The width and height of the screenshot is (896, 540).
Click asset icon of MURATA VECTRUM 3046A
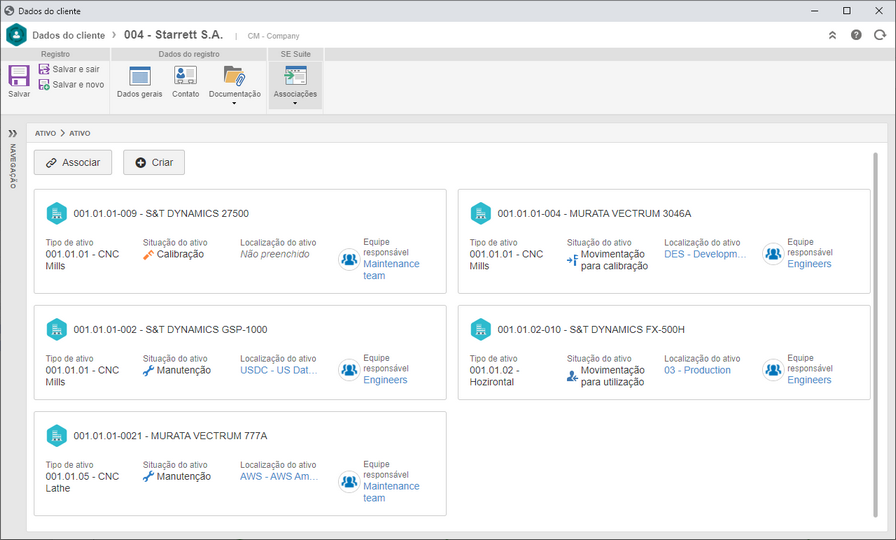tap(481, 213)
